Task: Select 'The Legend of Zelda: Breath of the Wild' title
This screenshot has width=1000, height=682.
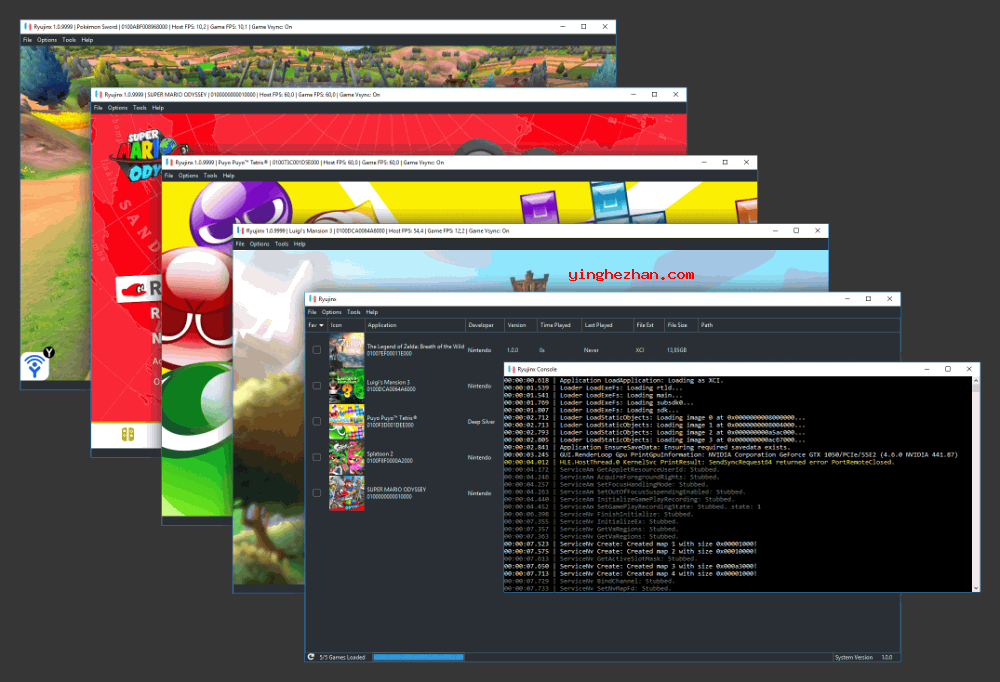Action: point(415,346)
